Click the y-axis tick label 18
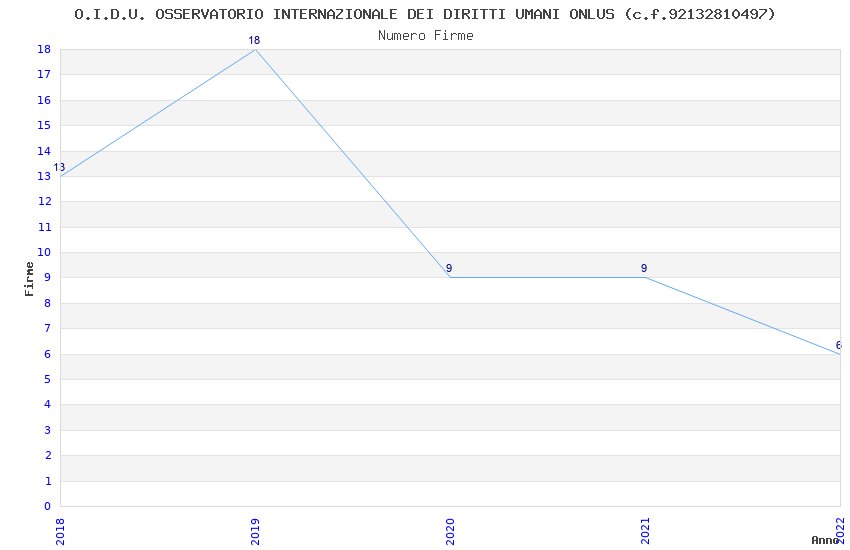Image resolution: width=850 pixels, height=550 pixels. (x=44, y=49)
